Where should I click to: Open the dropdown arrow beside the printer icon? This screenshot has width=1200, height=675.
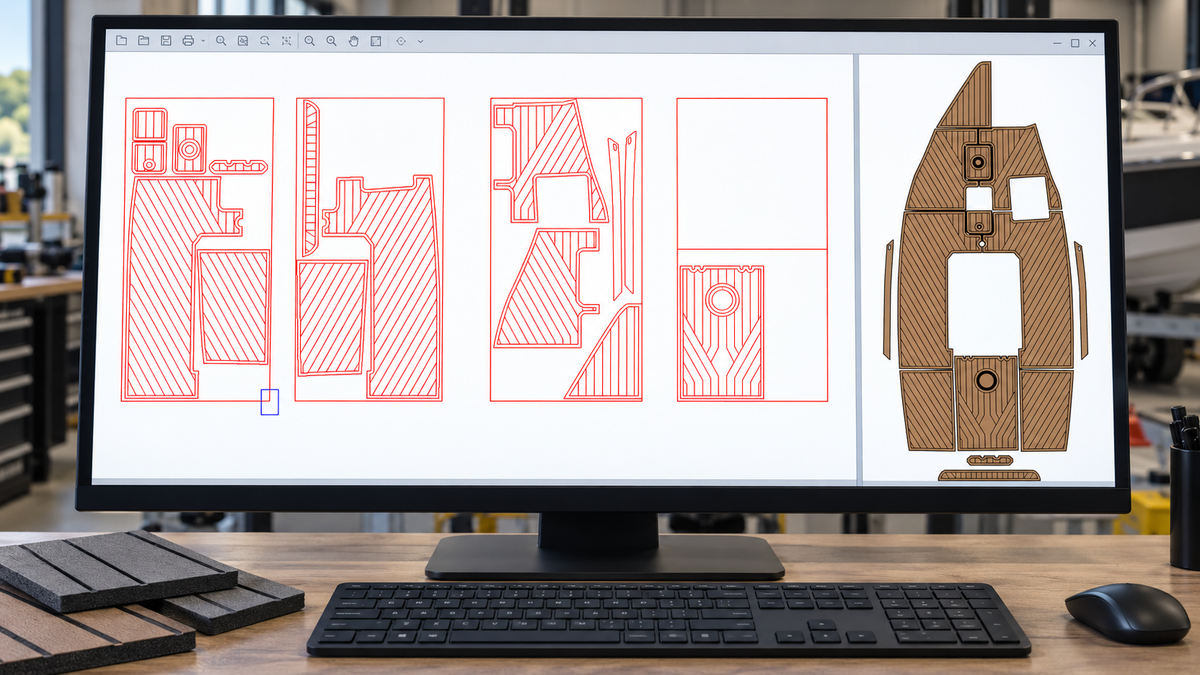(203, 41)
